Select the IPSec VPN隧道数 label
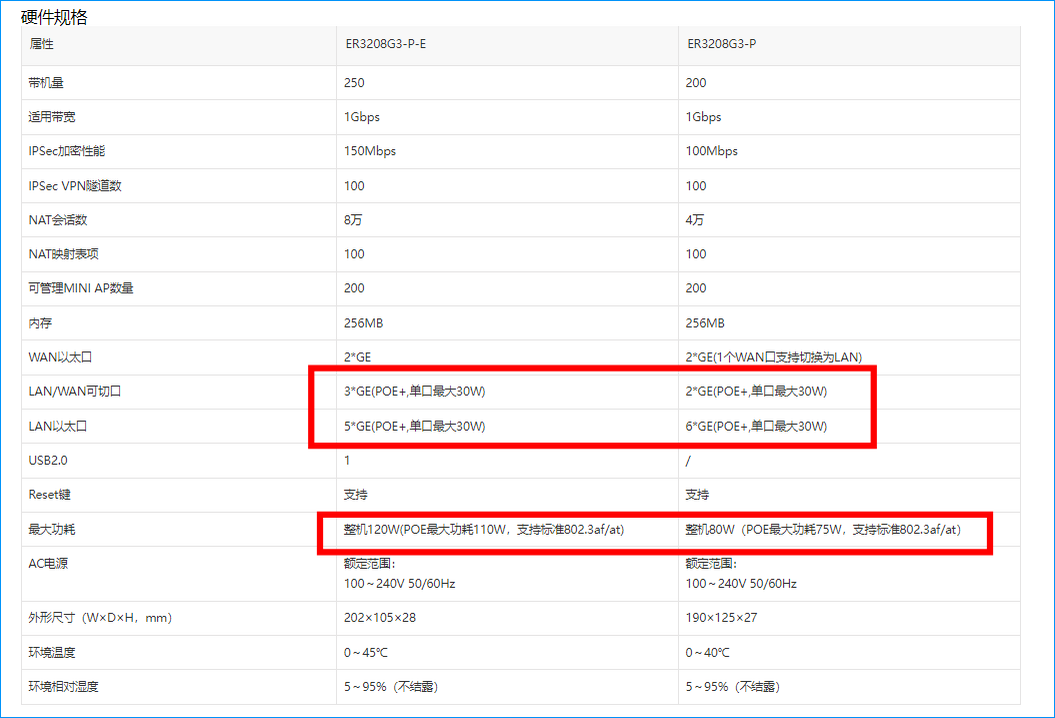 click(75, 186)
